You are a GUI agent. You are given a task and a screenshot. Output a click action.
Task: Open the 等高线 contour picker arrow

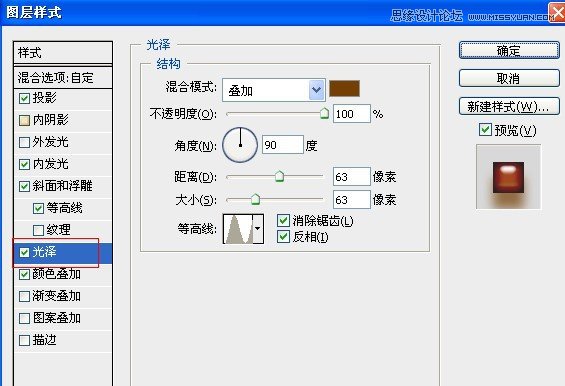[258, 229]
